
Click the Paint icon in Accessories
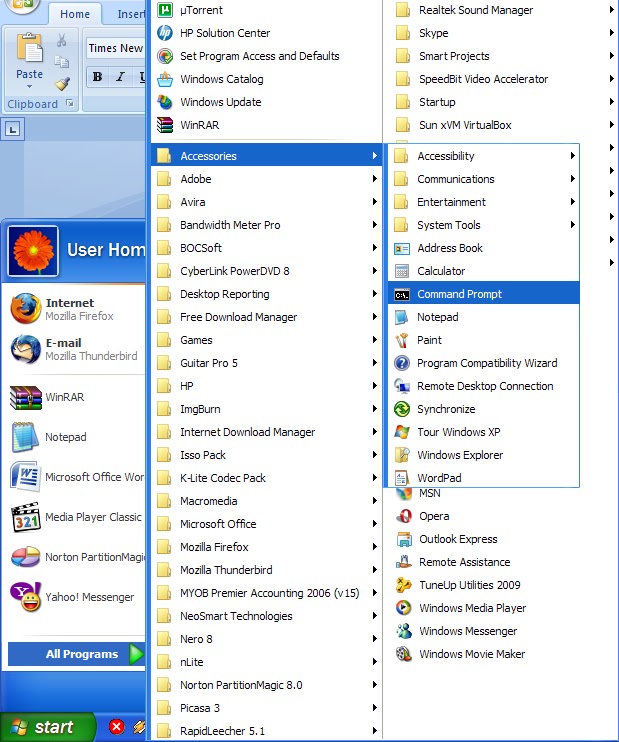(x=402, y=340)
